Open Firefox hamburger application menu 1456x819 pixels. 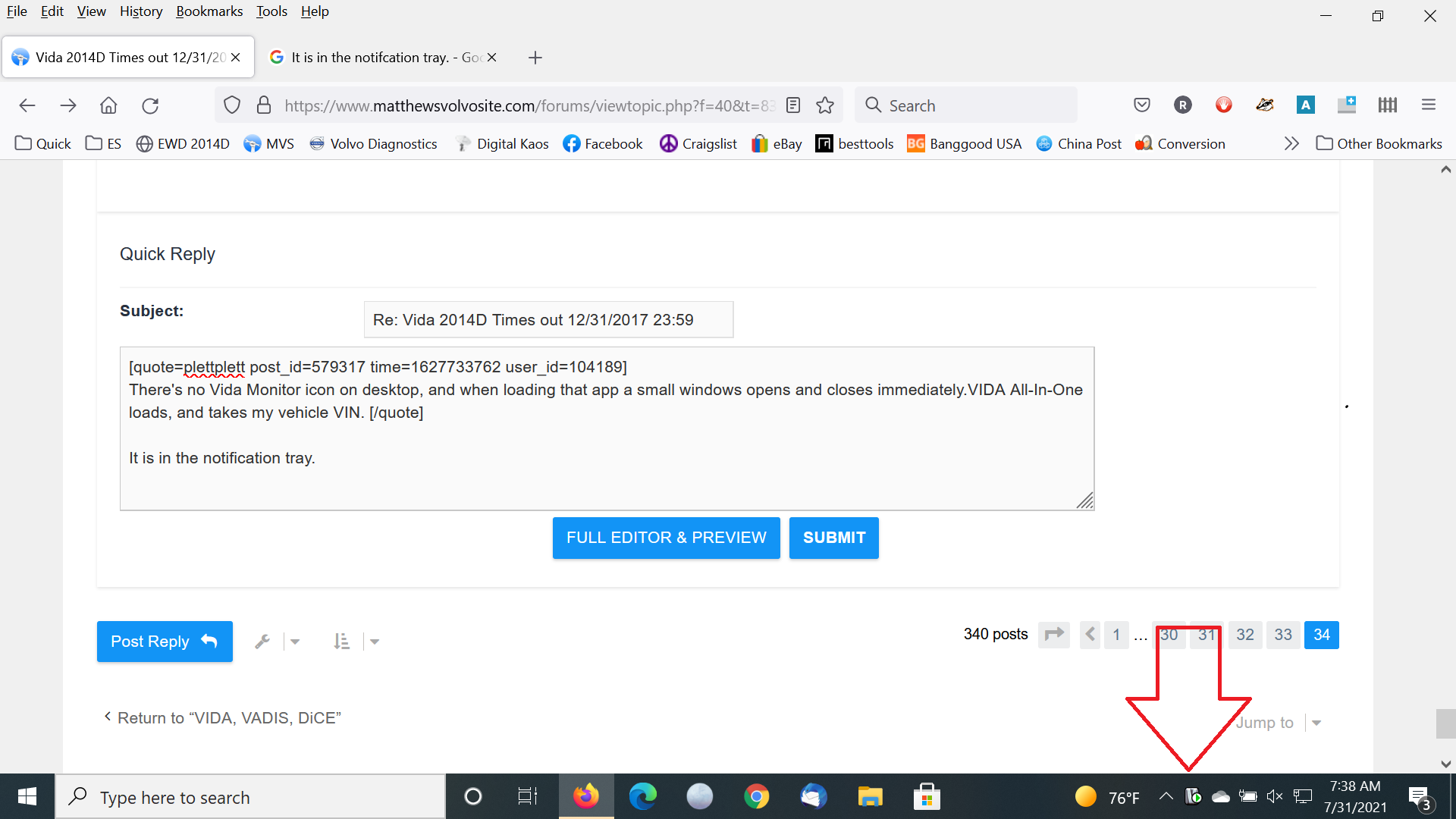pos(1429,105)
